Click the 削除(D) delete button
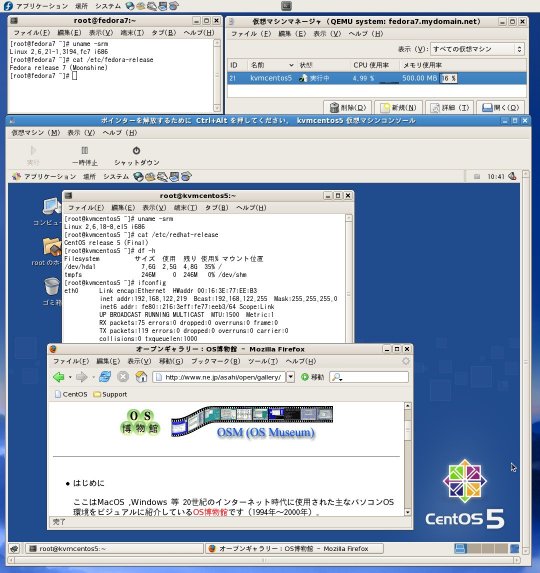Viewport: 540px width, 573px height. [x=347, y=107]
